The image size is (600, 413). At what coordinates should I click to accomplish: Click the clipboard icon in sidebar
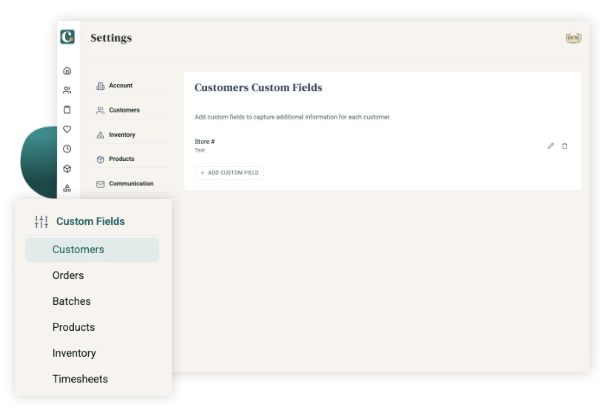pos(67,109)
